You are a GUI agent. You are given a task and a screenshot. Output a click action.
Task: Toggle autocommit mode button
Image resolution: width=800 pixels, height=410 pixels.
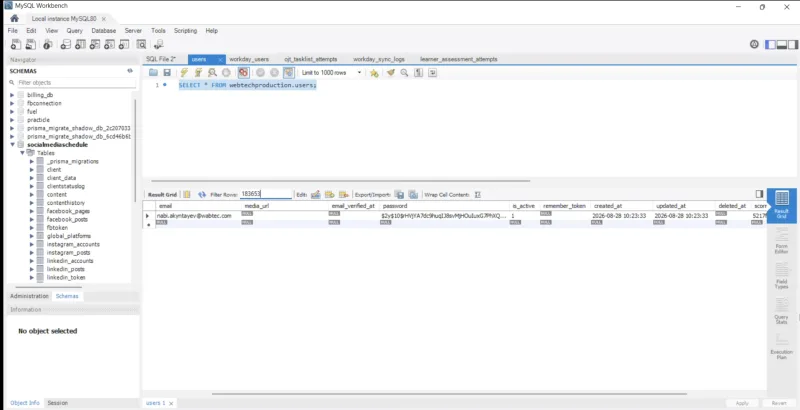(x=289, y=73)
